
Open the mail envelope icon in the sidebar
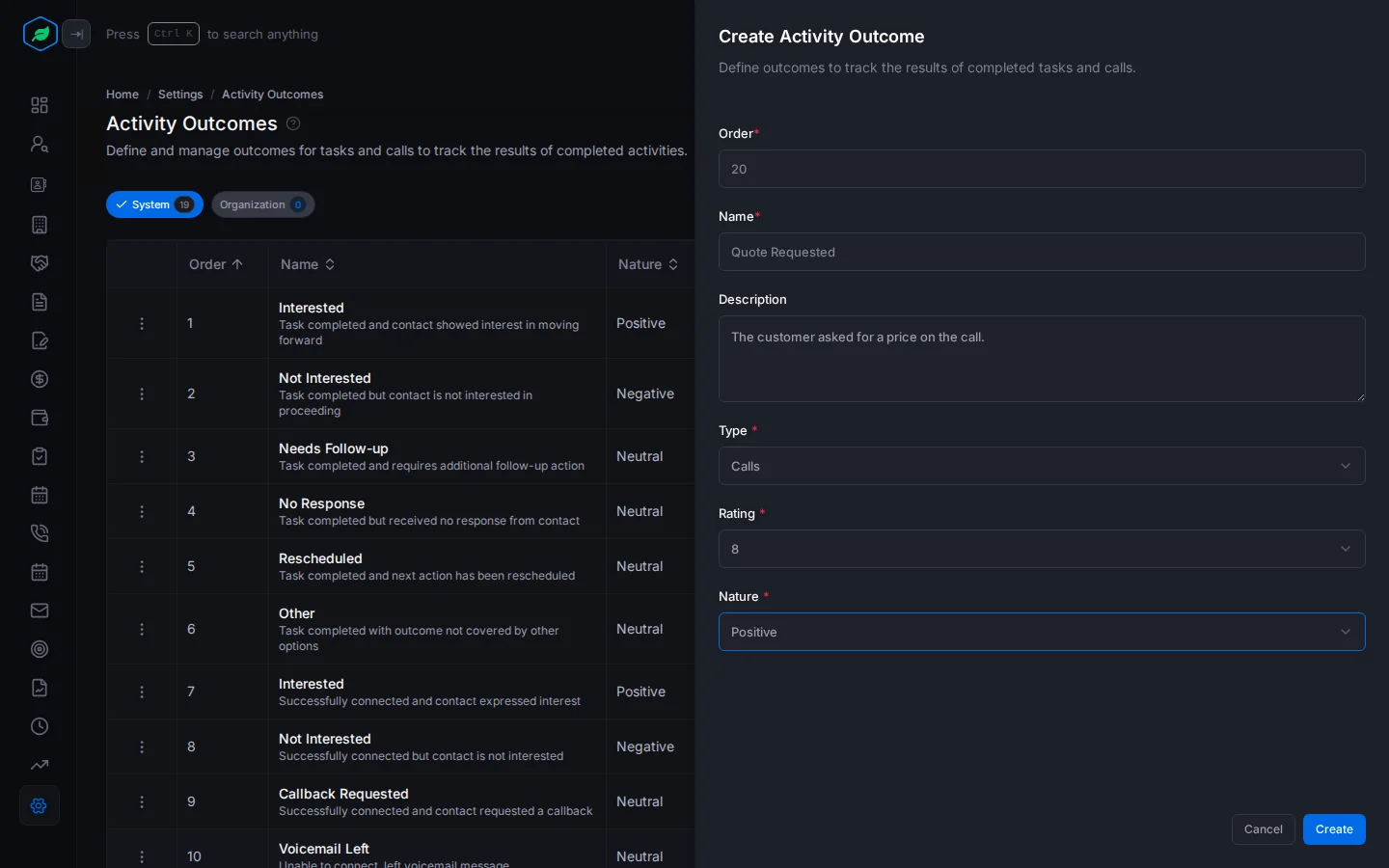[x=40, y=610]
